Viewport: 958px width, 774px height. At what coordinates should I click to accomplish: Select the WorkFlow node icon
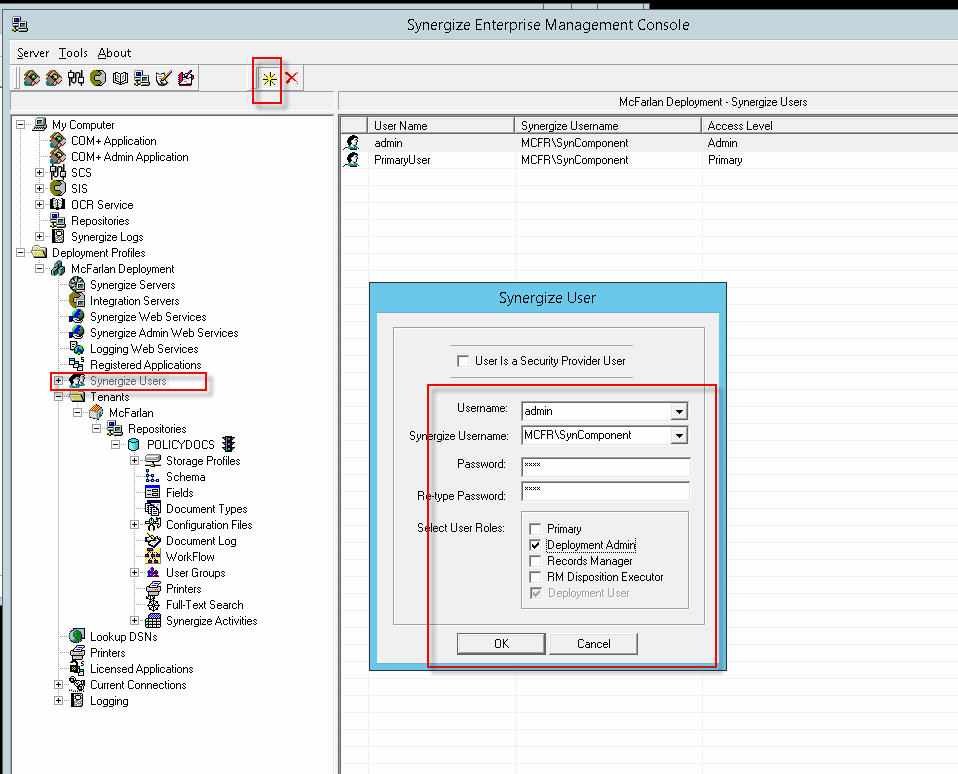[153, 557]
